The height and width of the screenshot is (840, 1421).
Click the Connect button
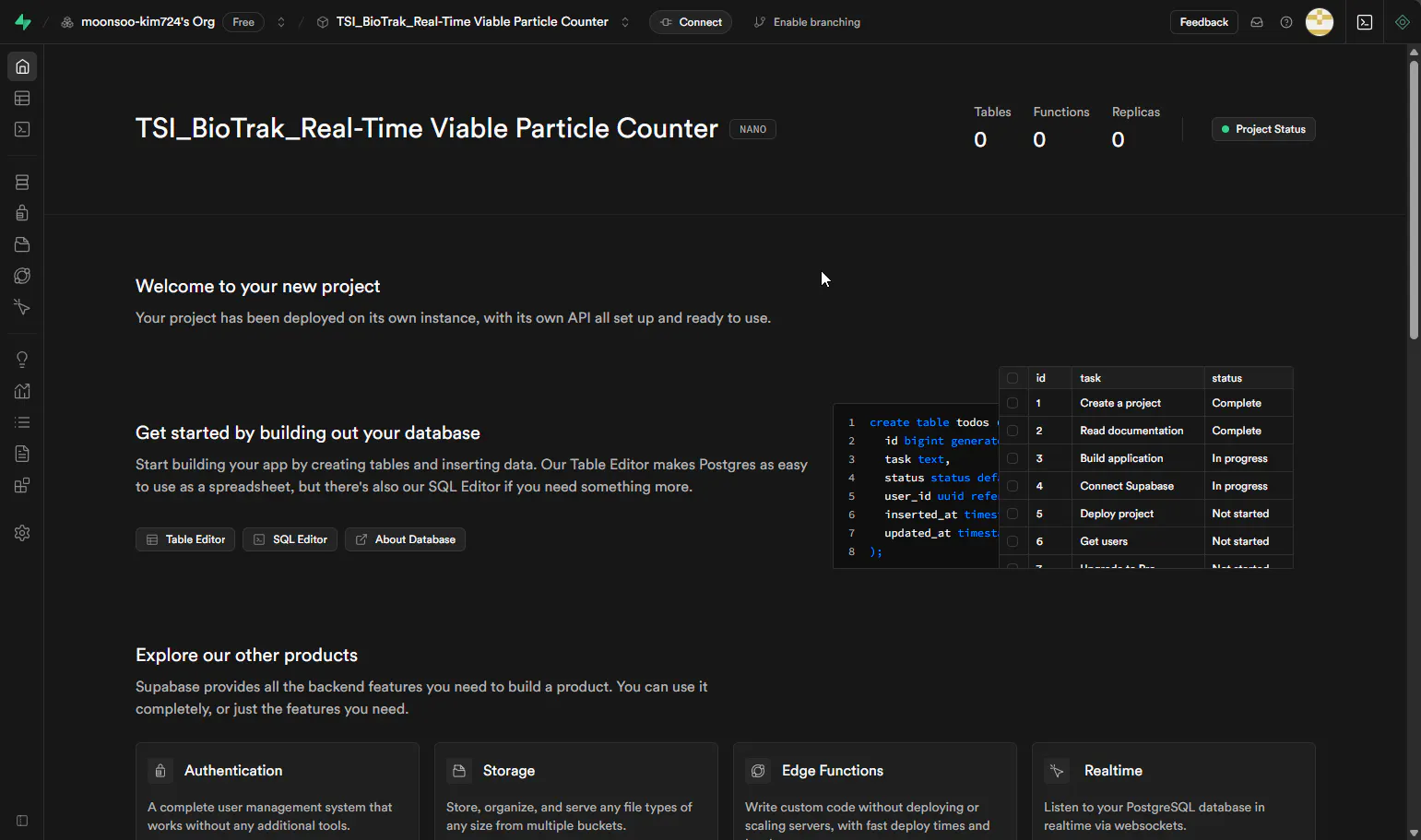click(691, 22)
